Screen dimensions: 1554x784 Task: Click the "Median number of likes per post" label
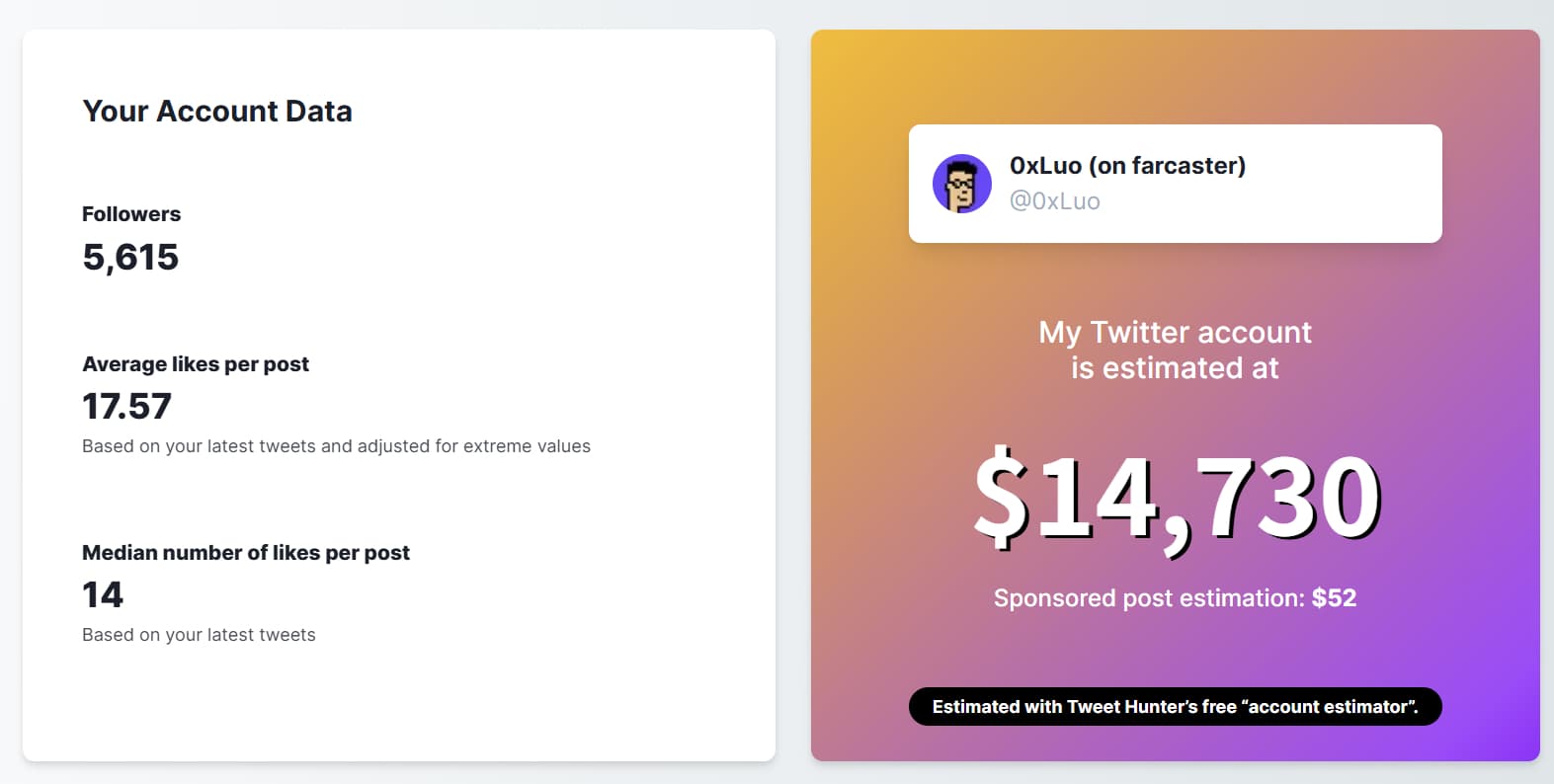pos(246,553)
